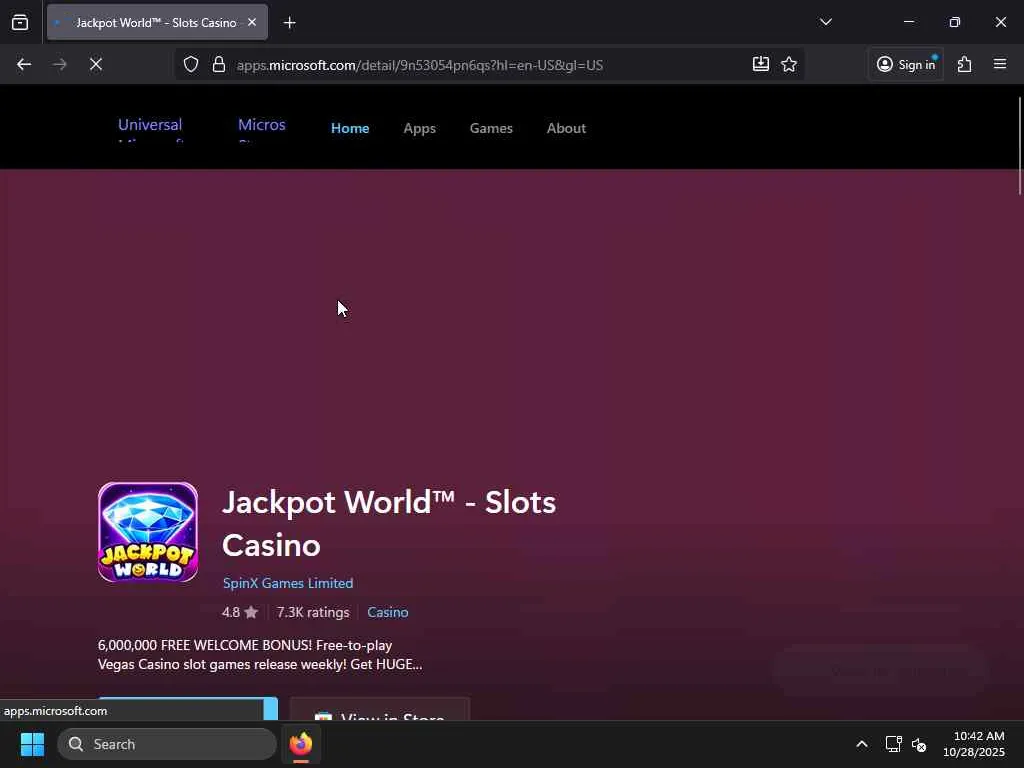Click the Jackpot World app icon
The image size is (1024, 768).
pos(148,532)
